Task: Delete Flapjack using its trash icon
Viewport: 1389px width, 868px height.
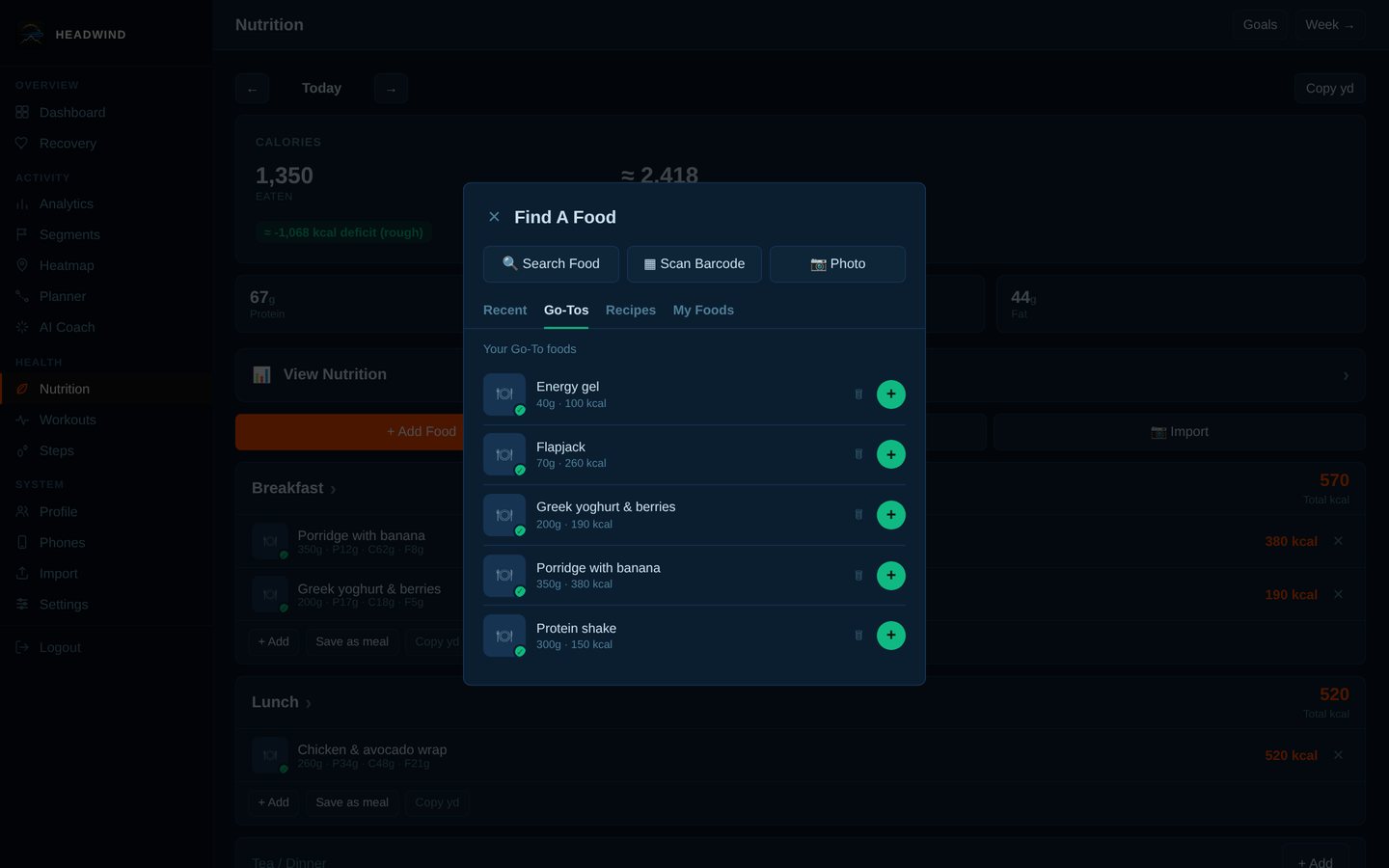Action: coord(858,454)
